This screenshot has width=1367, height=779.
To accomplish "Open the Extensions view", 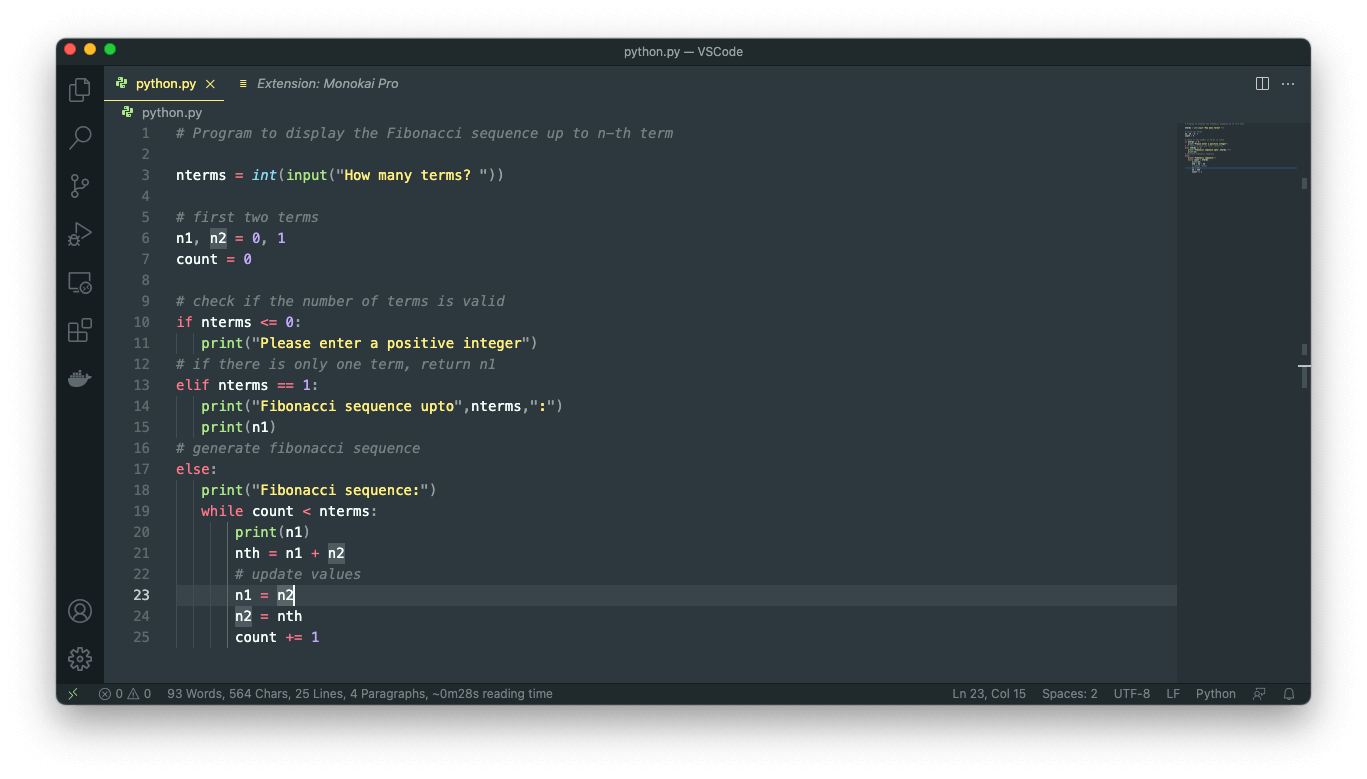I will (x=79, y=330).
